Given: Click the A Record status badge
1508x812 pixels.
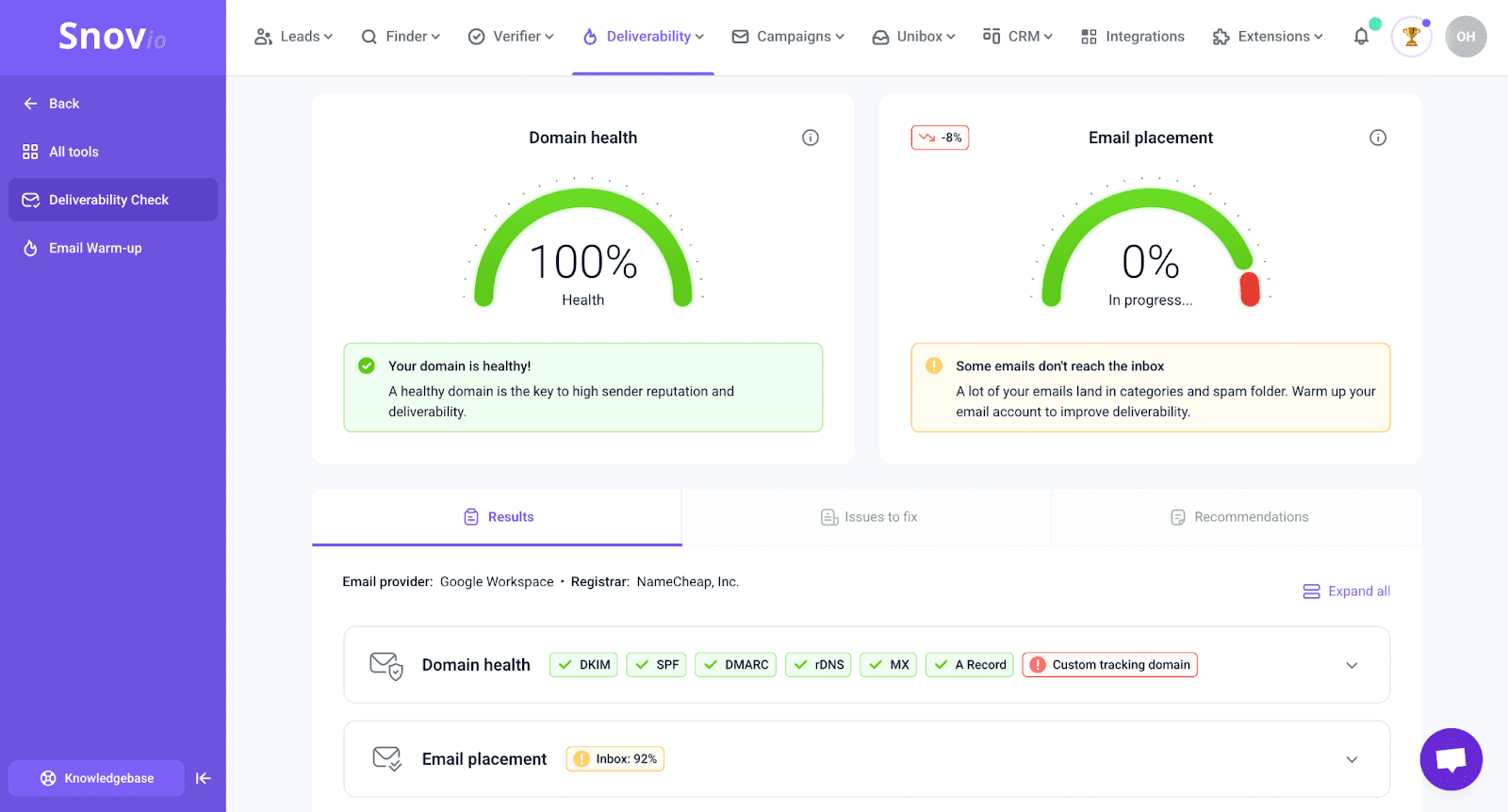Looking at the screenshot, I should [x=970, y=665].
